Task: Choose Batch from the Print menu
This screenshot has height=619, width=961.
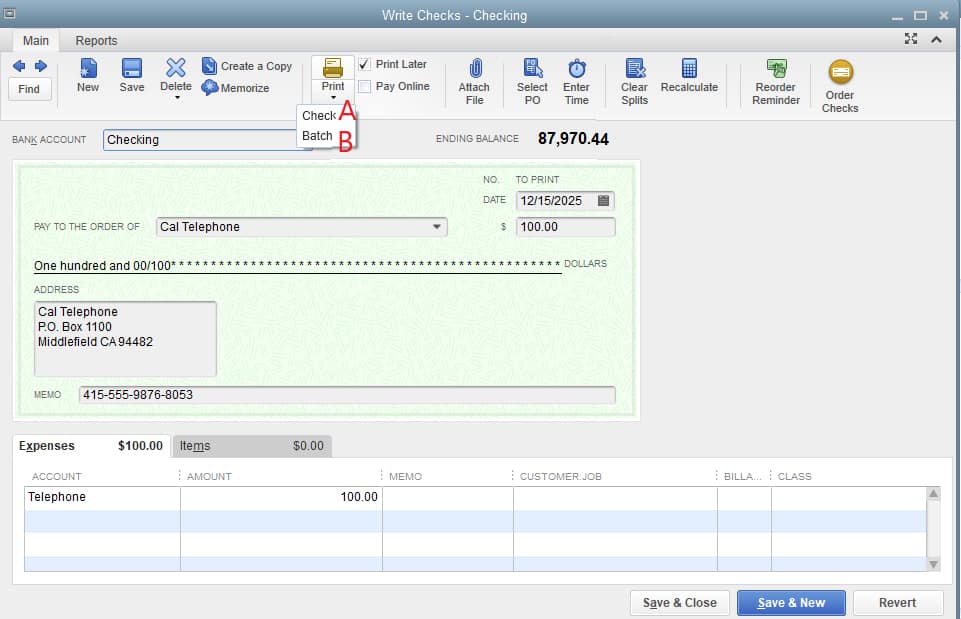Action: [x=317, y=135]
